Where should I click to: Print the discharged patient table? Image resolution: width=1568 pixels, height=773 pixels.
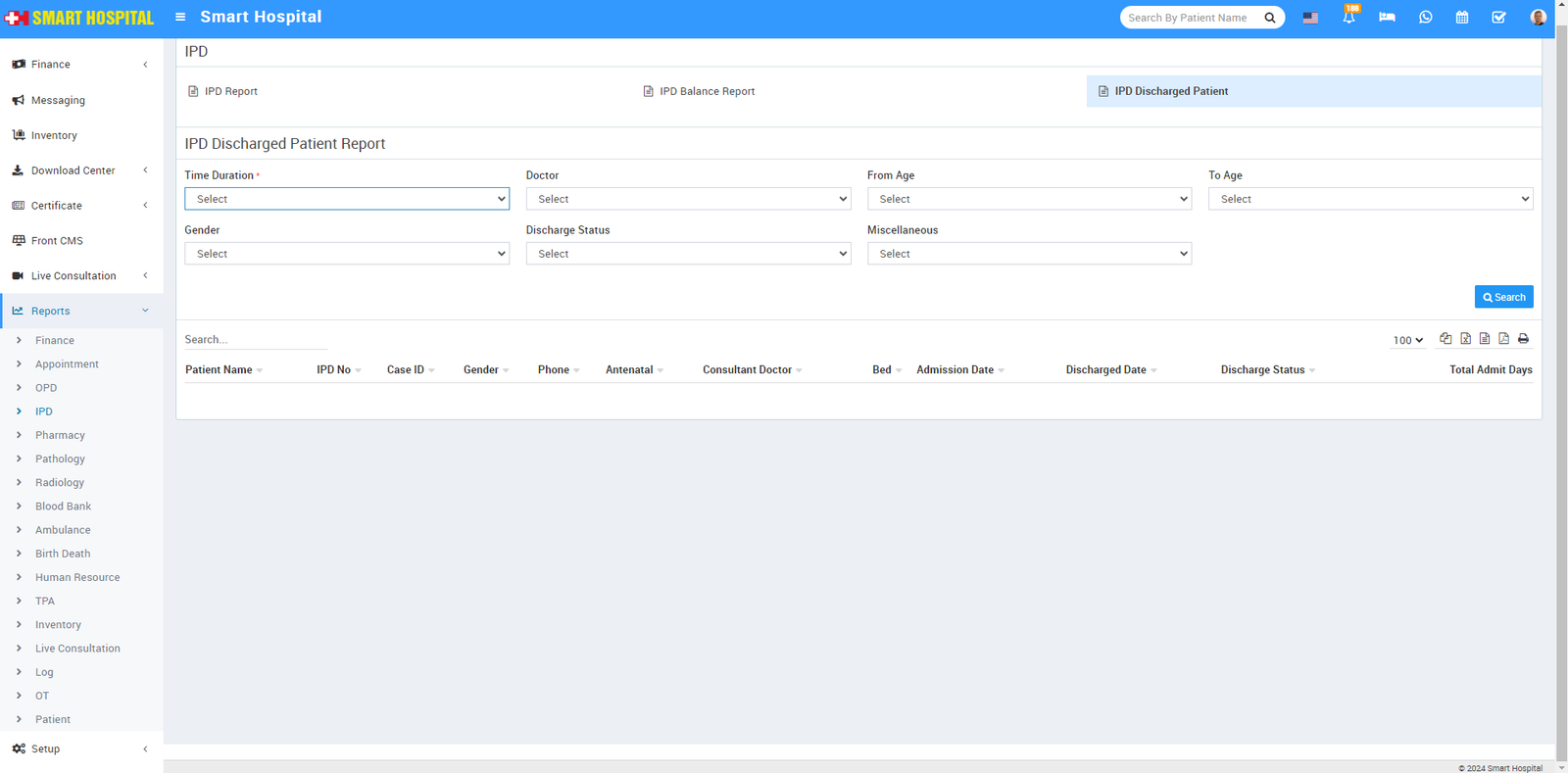1523,339
